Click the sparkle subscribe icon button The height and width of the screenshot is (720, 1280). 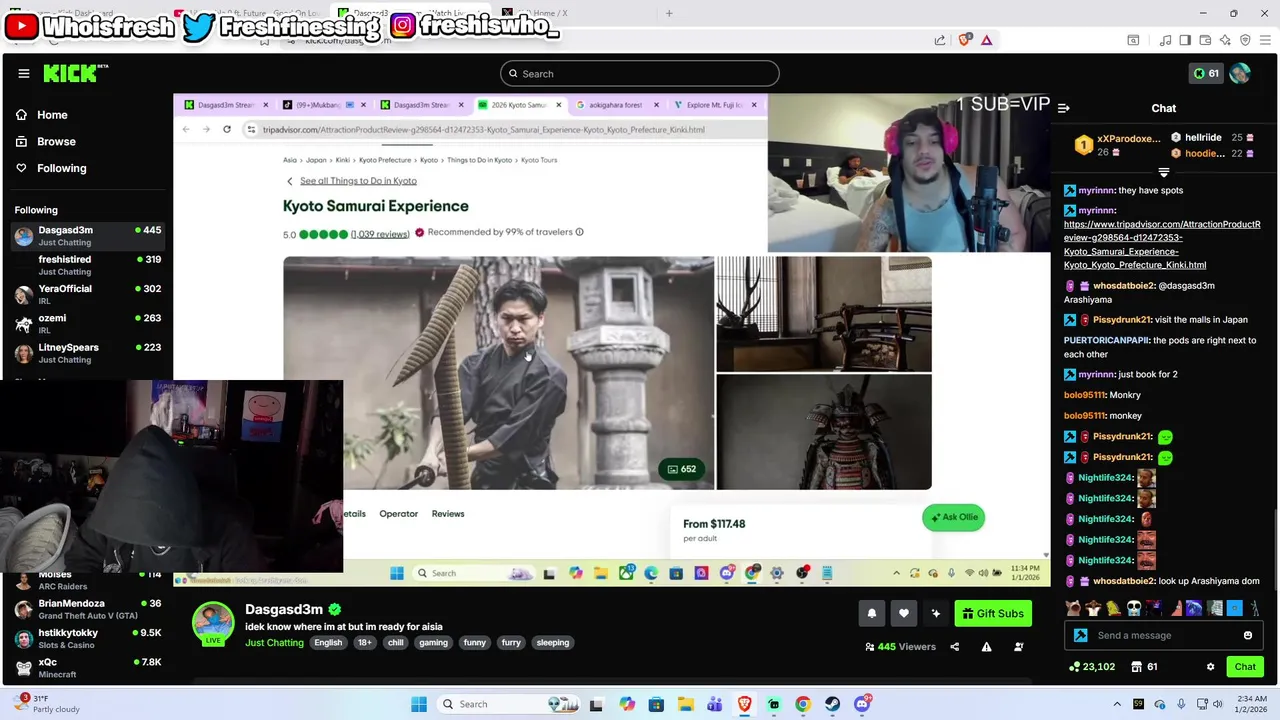pyautogui.click(x=936, y=614)
